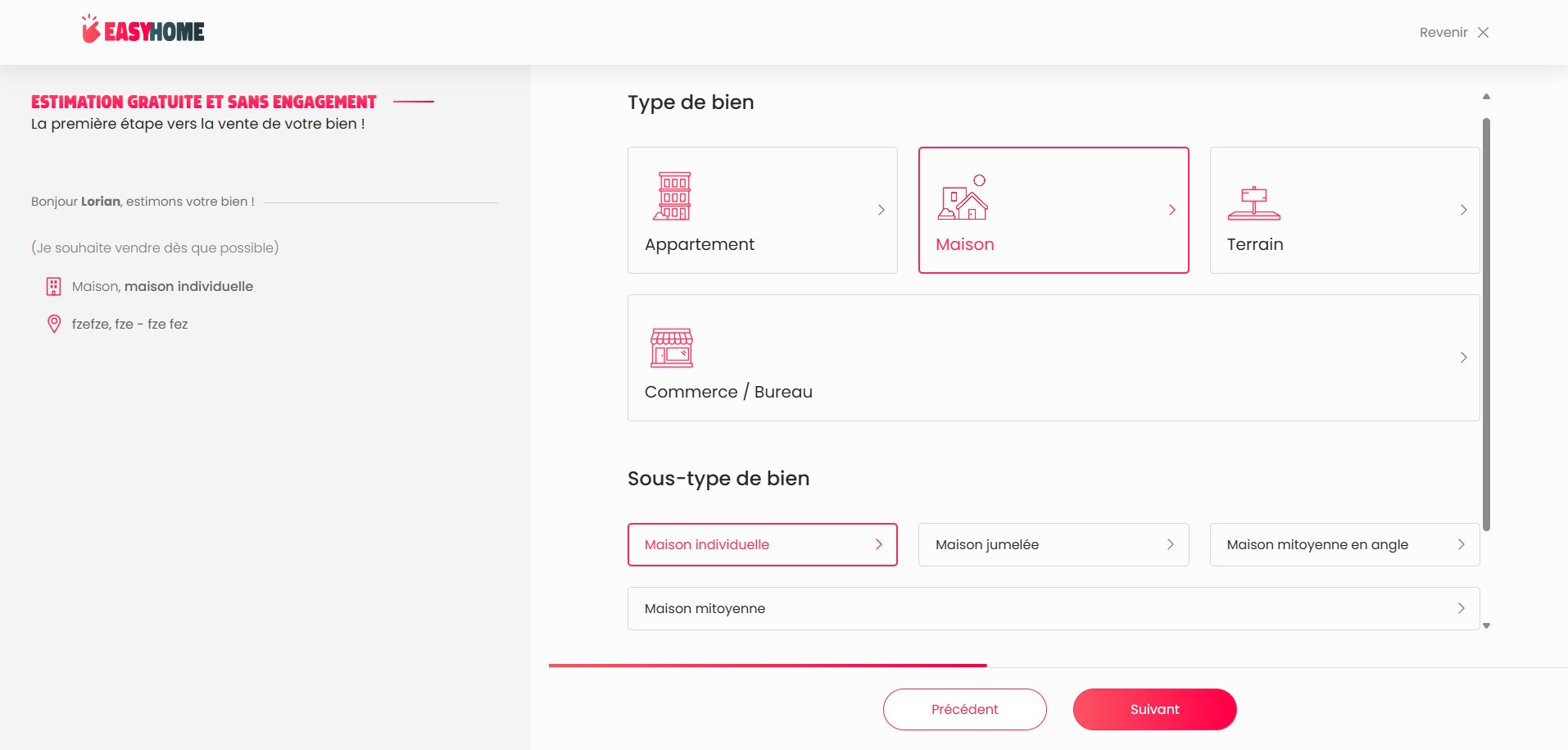Select the Maison jumelée sub-type
Screen dimensions: 1568x750
coord(1054,544)
